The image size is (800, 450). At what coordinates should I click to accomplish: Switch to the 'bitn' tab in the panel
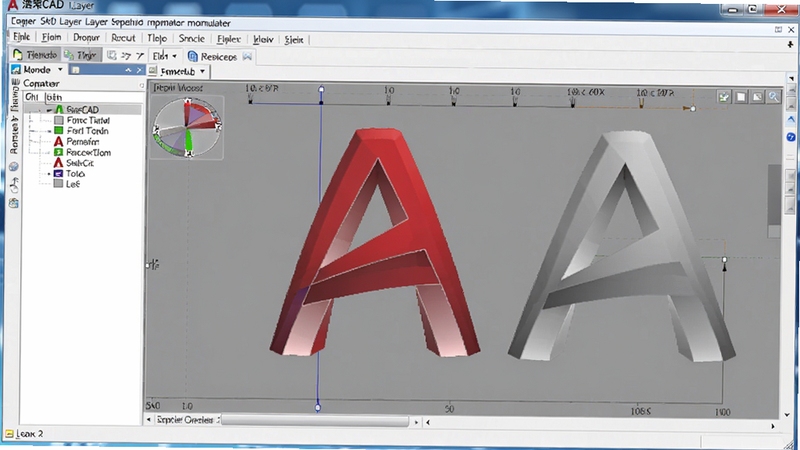click(x=54, y=97)
